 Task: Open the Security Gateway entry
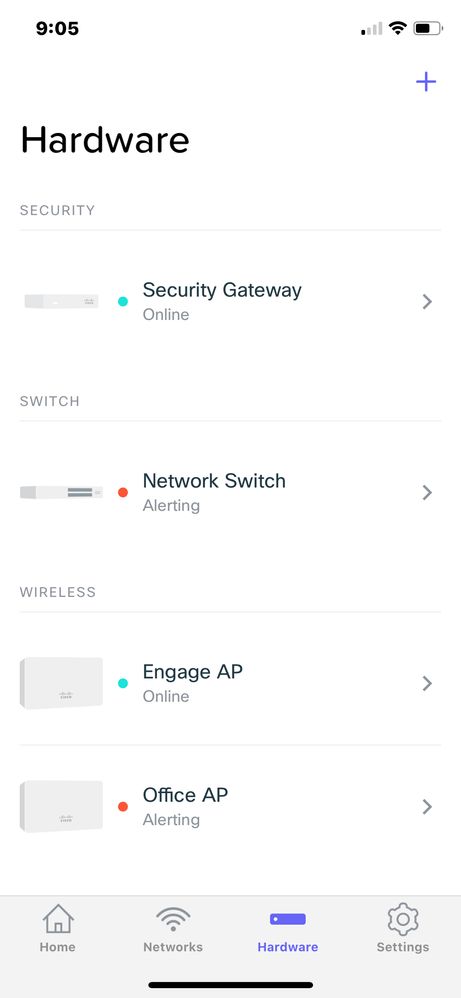click(x=230, y=301)
